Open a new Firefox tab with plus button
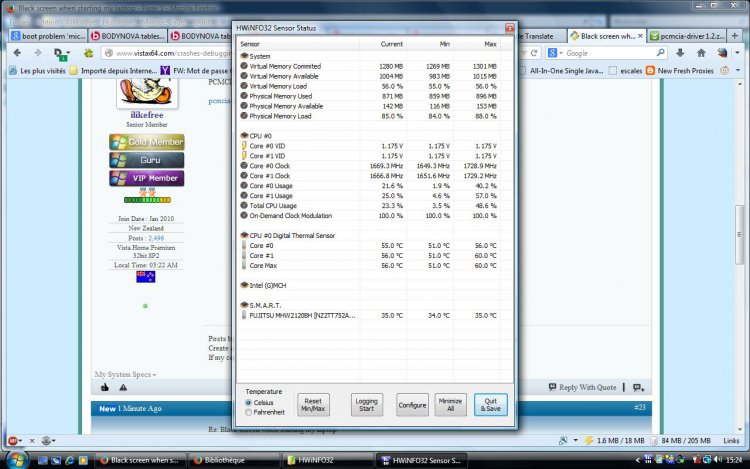Viewport: 750px width, 469px height. pos(734,36)
